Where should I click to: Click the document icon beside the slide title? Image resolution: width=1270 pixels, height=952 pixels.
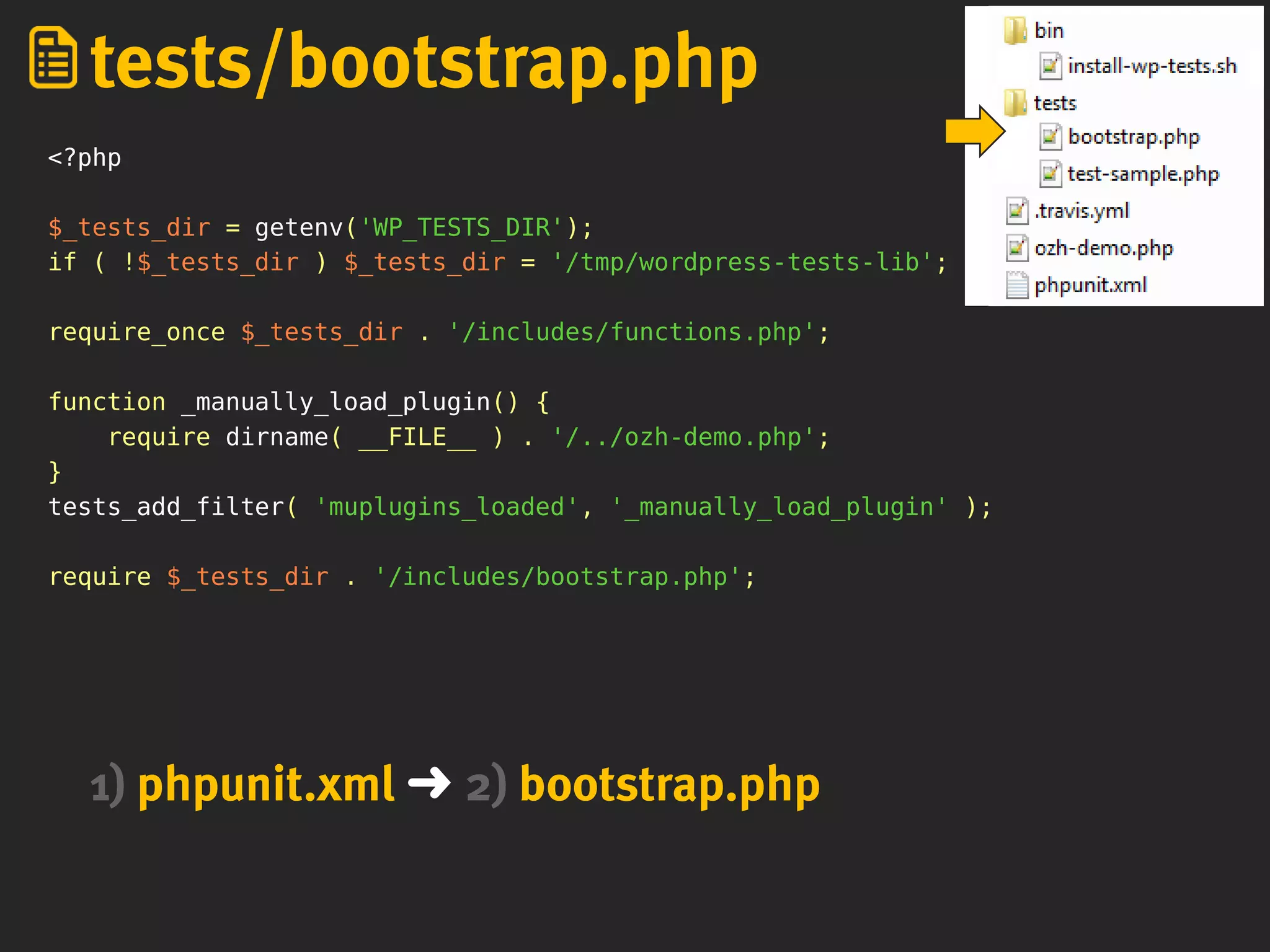[53, 58]
